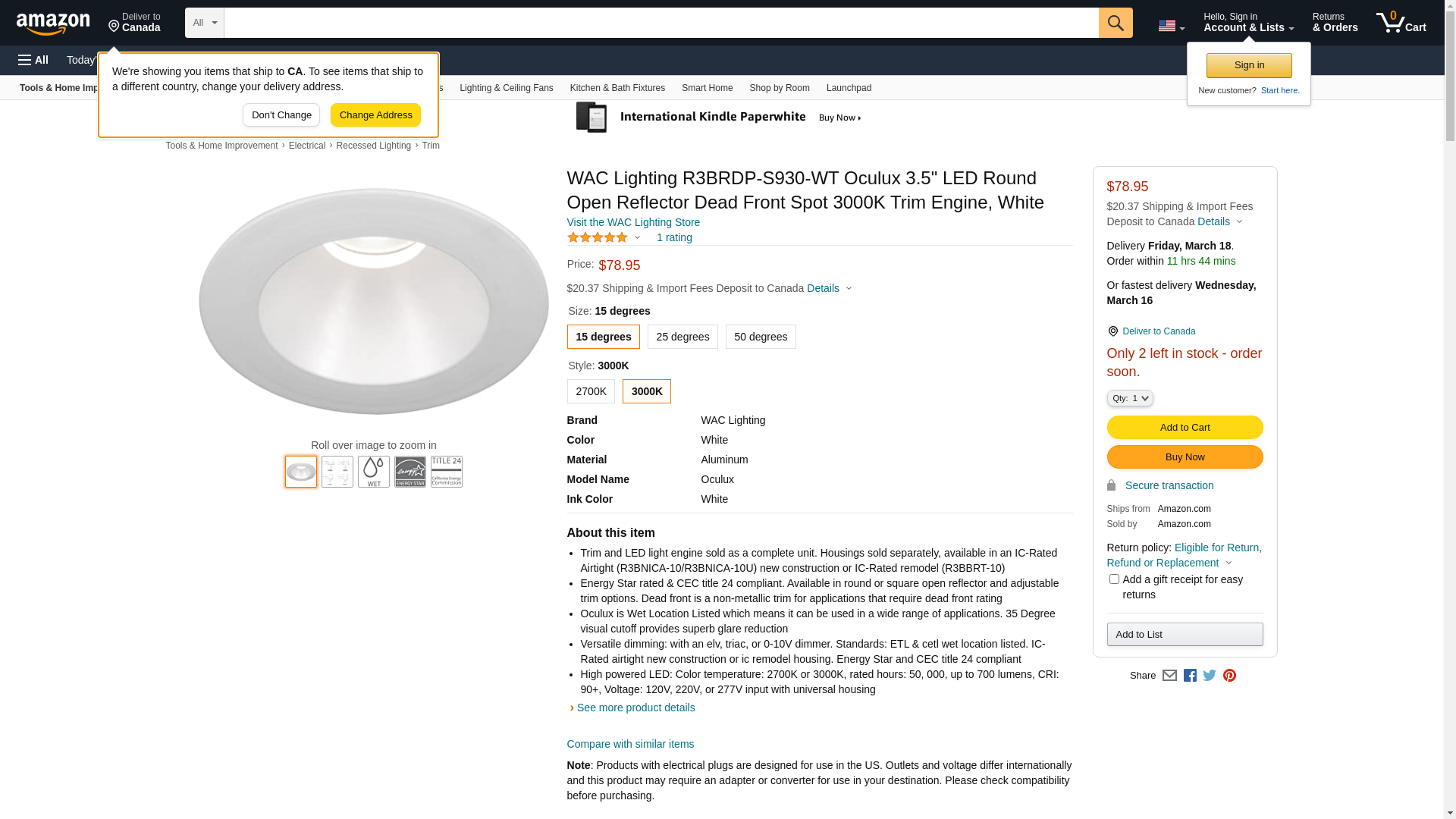Select the 25 degrees size option
Screen dimensions: 1456x819
tap(682, 337)
